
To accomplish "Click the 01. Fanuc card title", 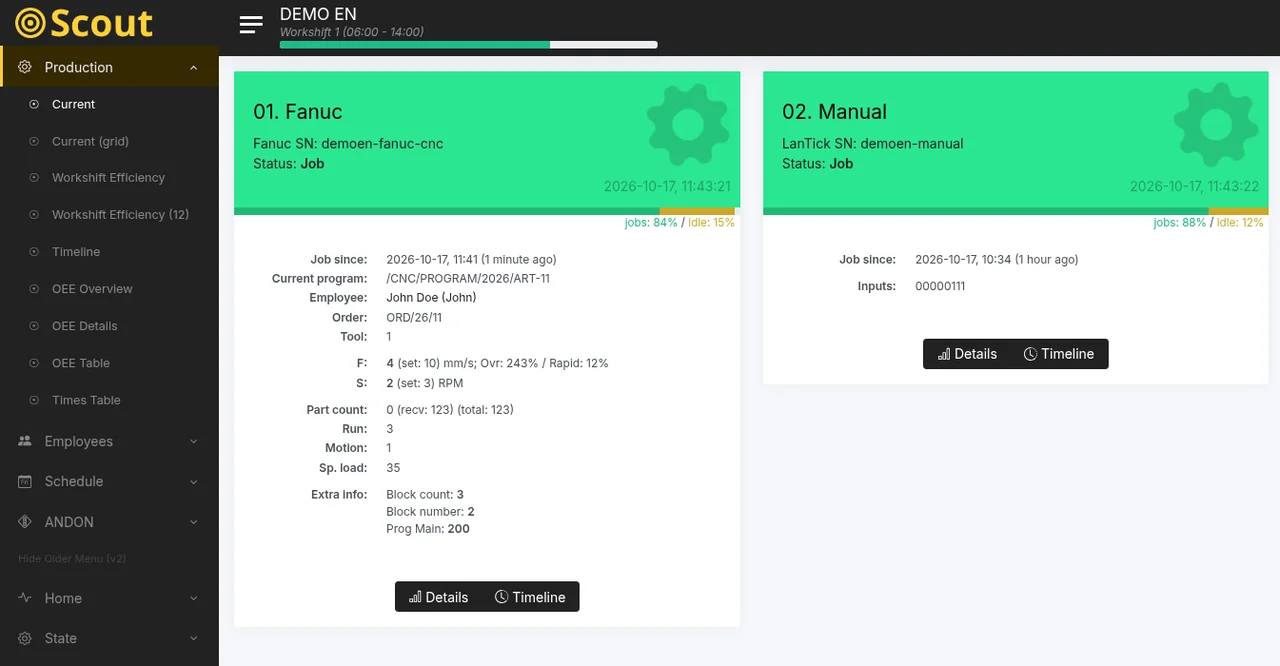I will pyautogui.click(x=298, y=112).
